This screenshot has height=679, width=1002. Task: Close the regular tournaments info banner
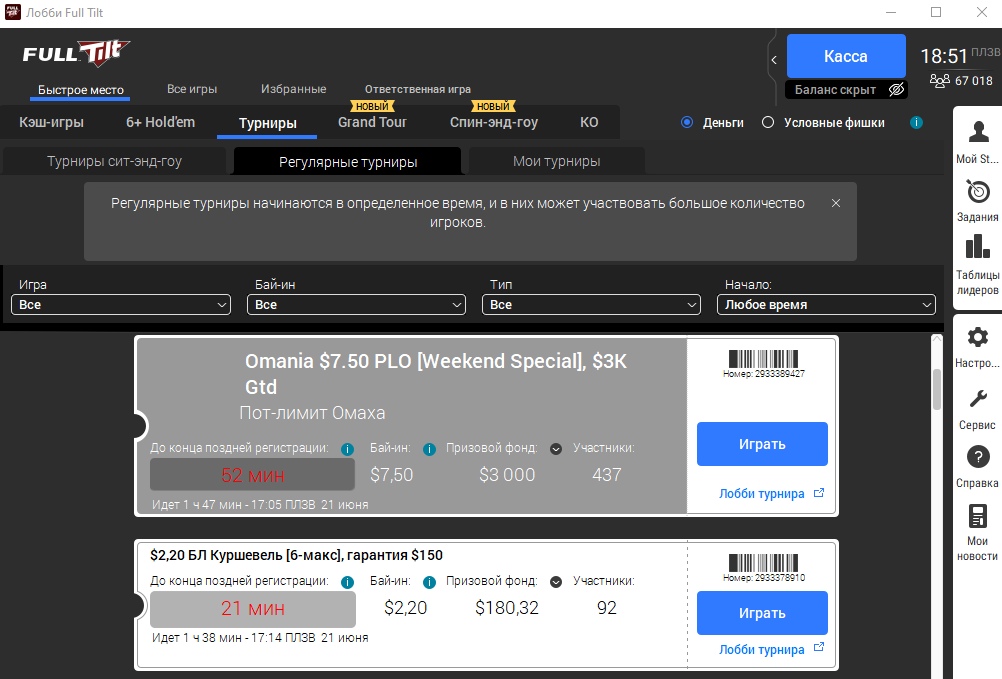point(836,203)
